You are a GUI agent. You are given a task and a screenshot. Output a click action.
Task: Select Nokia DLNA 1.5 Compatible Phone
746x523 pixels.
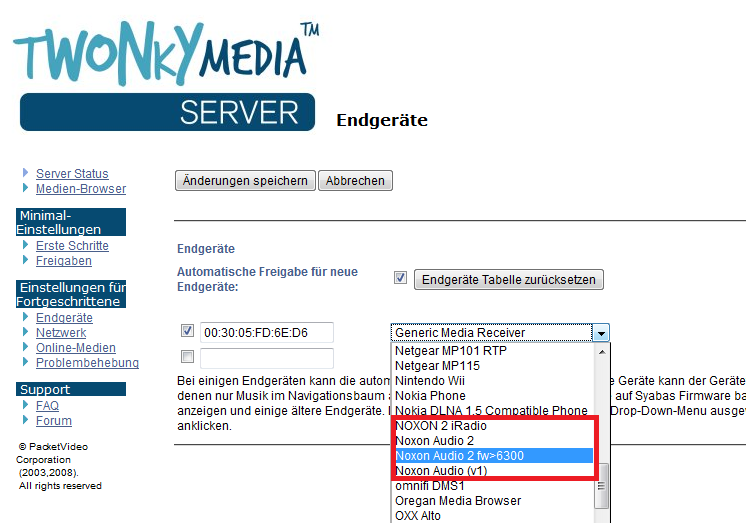[x=493, y=411]
